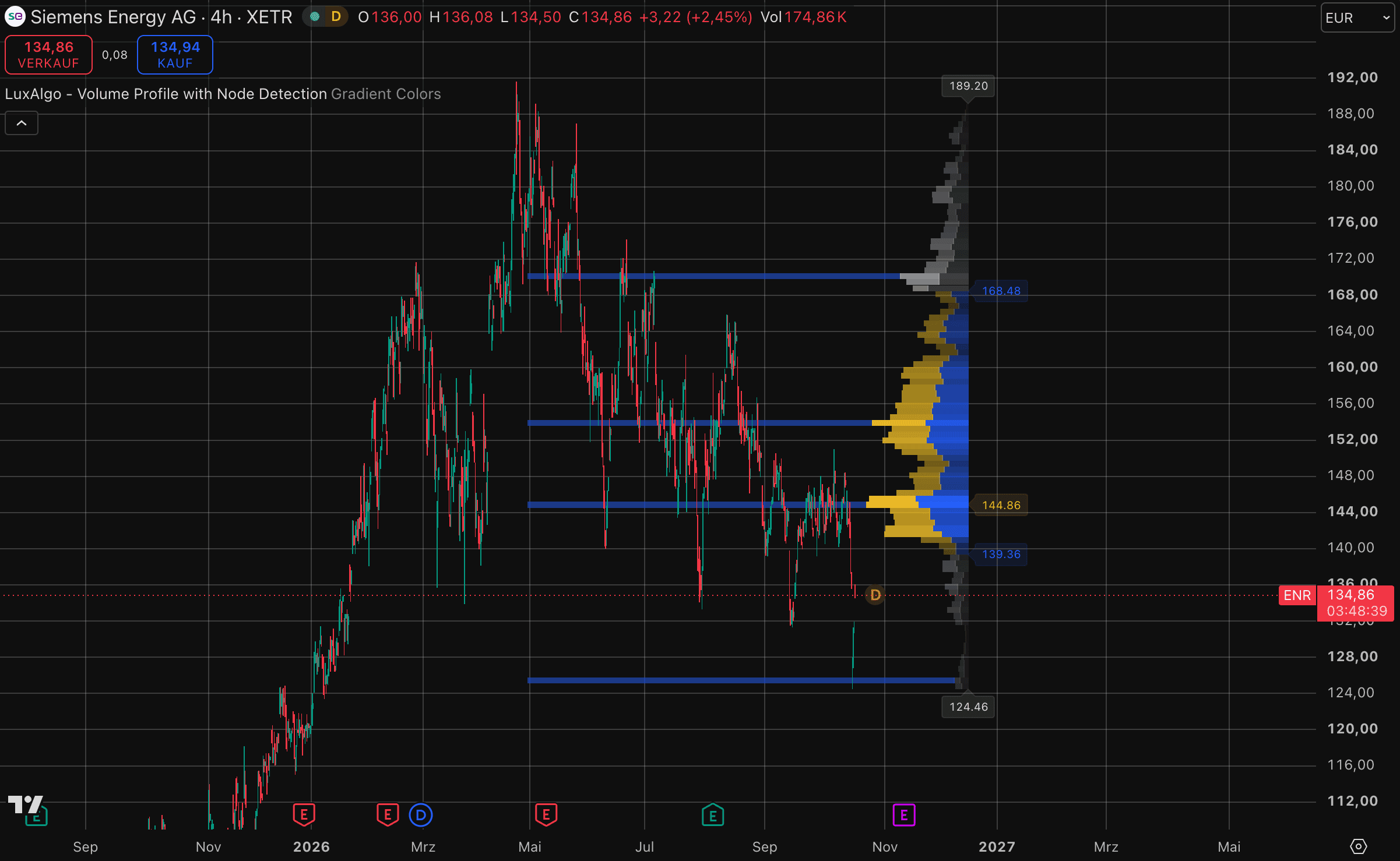The width and height of the screenshot is (1400, 861).
Task: Click the Vol 174,86K value in header
Action: point(803,17)
